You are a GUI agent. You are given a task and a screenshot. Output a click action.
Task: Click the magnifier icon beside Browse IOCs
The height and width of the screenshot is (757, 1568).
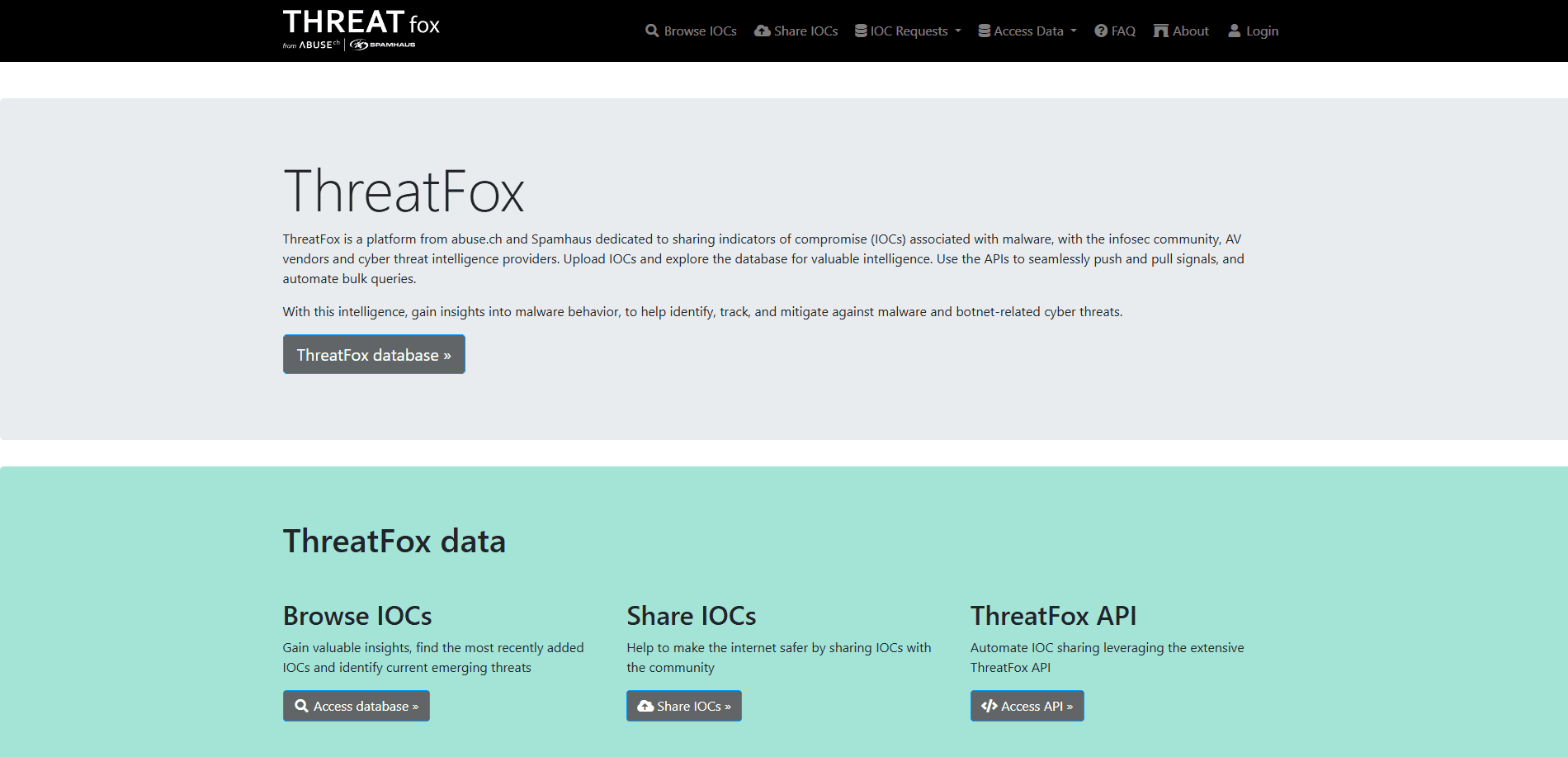point(652,31)
